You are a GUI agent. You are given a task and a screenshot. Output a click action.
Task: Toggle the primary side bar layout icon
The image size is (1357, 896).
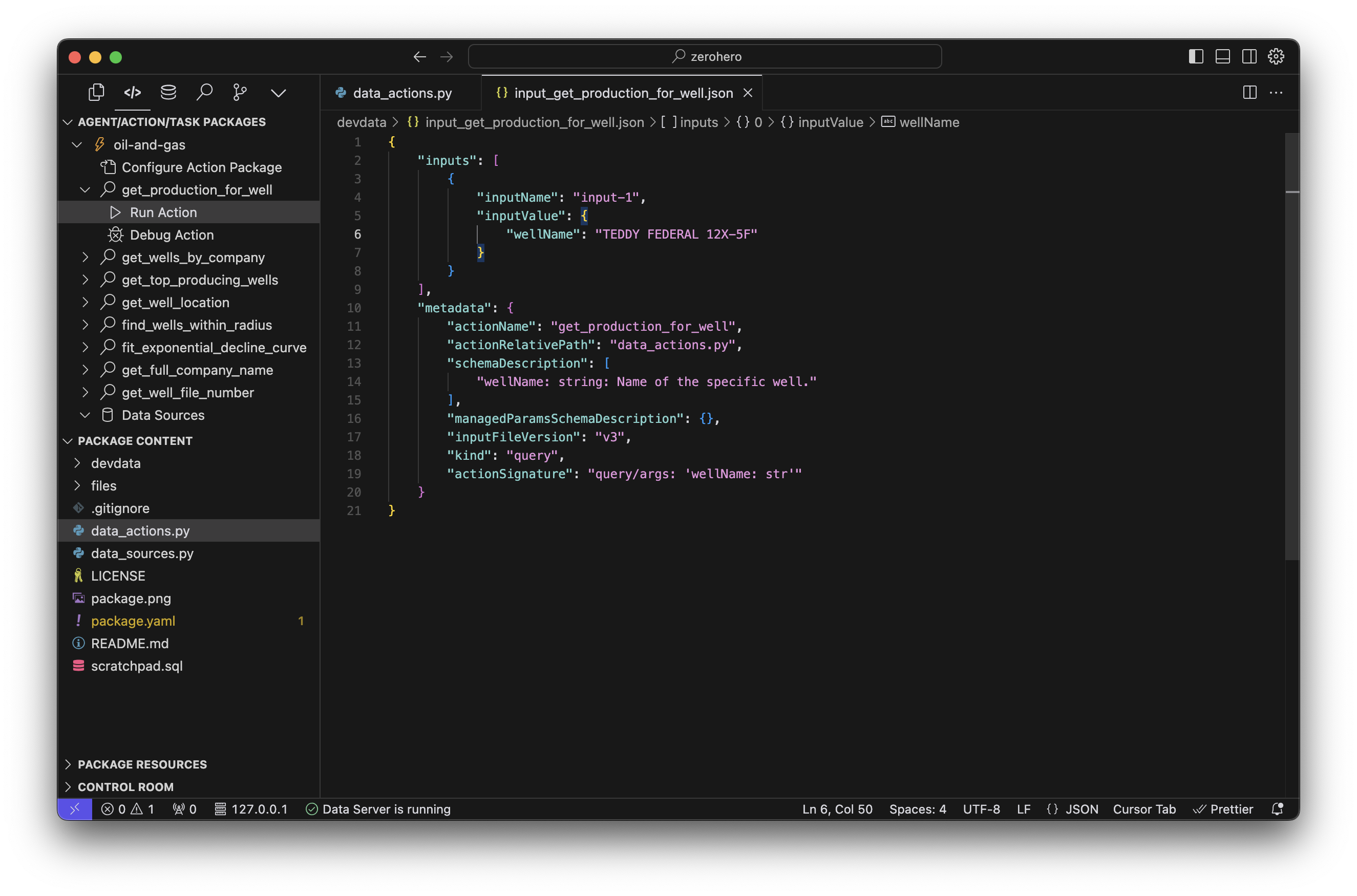tap(1196, 56)
